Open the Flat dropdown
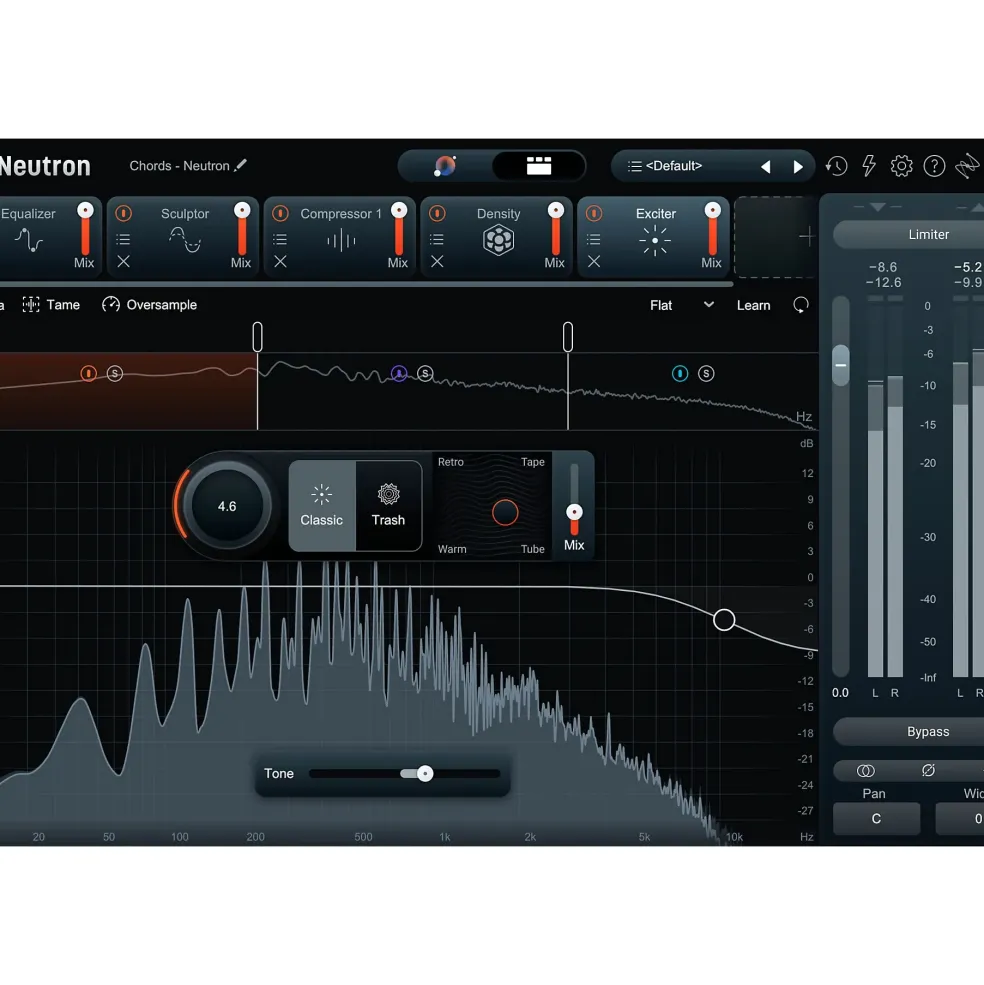 tap(682, 305)
